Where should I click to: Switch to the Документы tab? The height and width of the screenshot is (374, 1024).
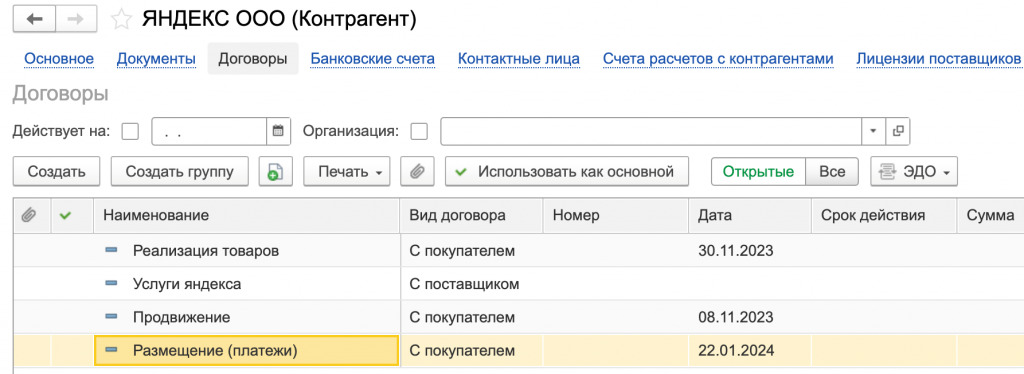tap(156, 59)
